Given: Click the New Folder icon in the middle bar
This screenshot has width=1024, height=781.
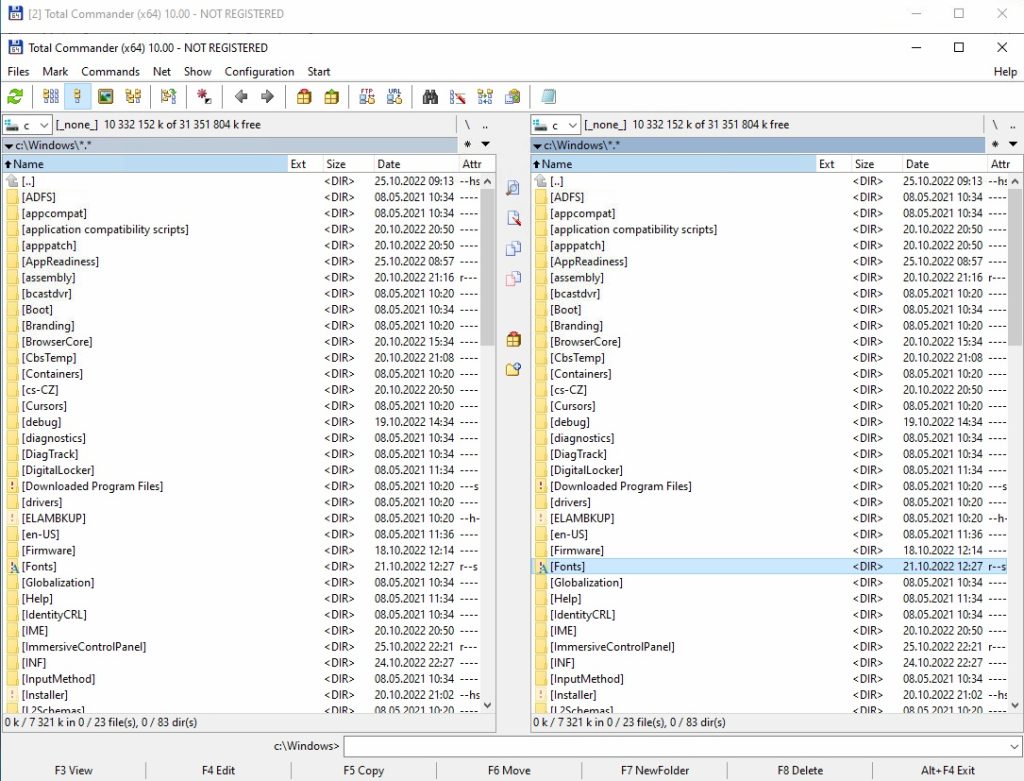Looking at the screenshot, I should 513,369.
